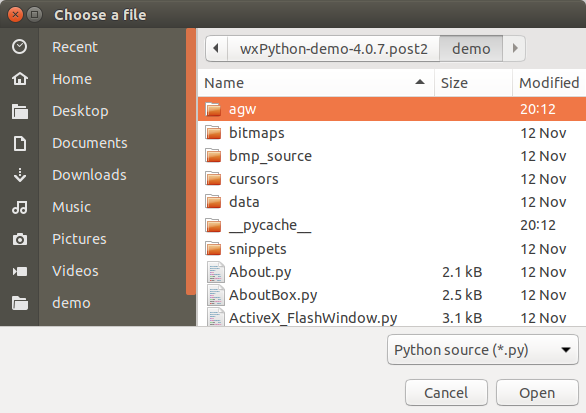Click the path bar forward arrow

pos(515,49)
